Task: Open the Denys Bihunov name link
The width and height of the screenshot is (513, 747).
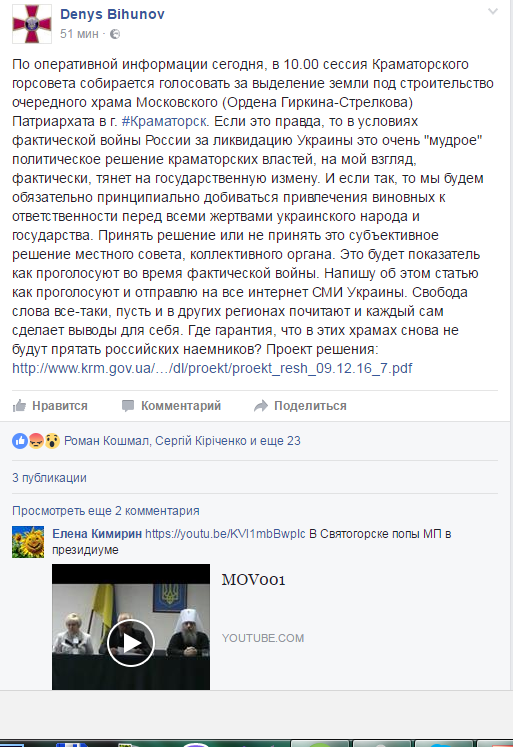Action: coord(112,14)
